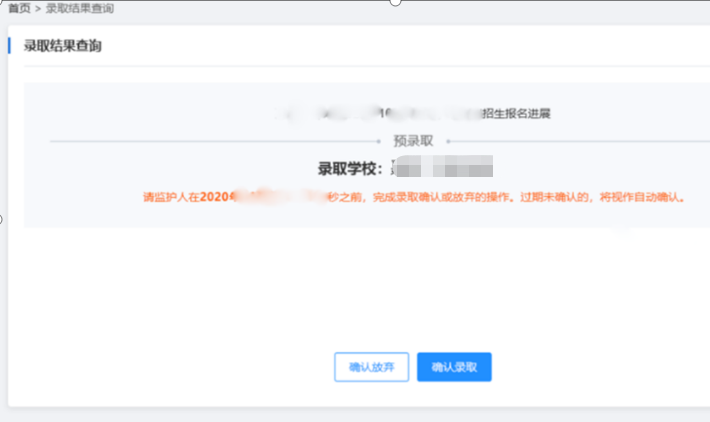Click the separator line under page heading

[360, 66]
